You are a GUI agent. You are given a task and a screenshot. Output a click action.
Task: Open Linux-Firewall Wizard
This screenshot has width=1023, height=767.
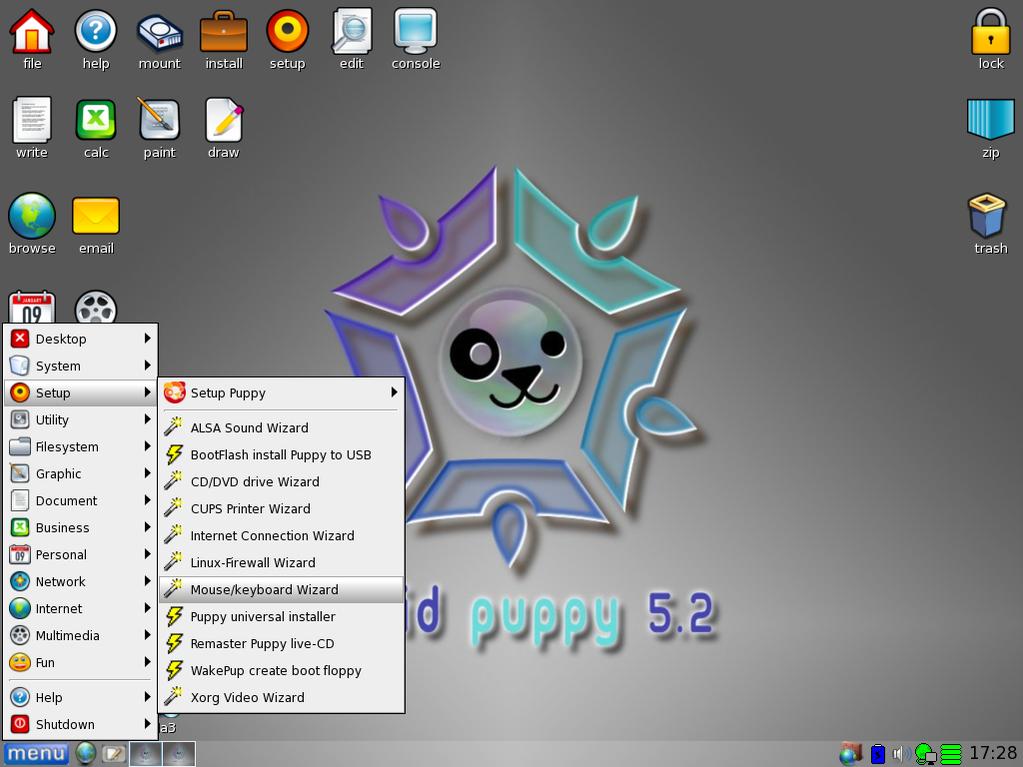pyautogui.click(x=281, y=562)
